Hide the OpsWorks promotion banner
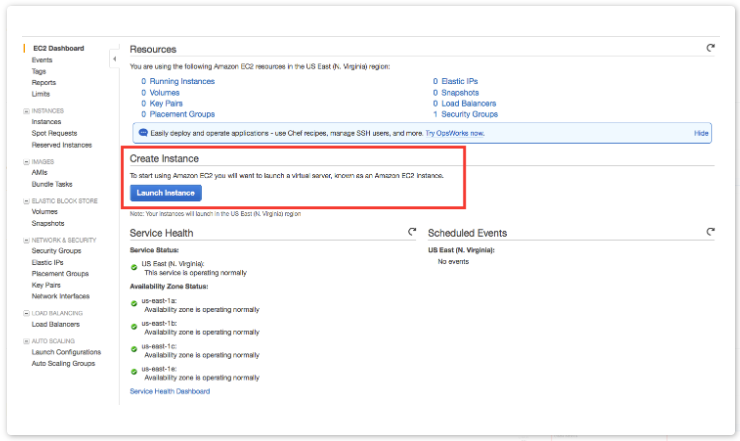740x441 pixels. (701, 133)
